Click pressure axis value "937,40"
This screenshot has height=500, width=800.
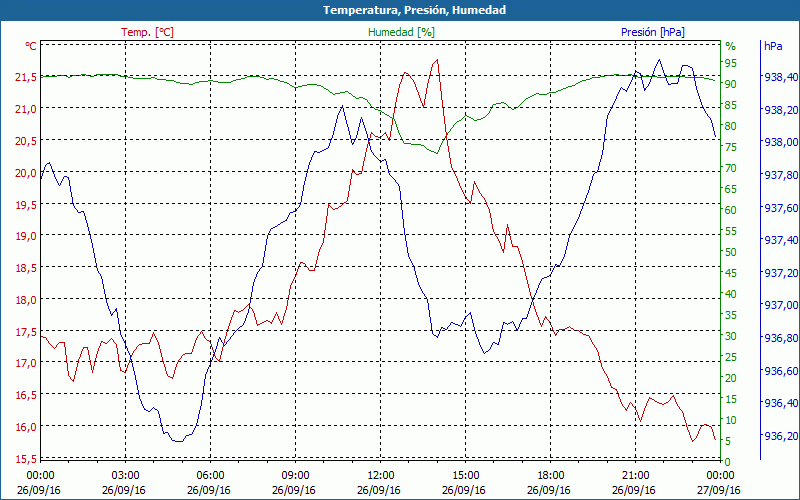coord(780,240)
